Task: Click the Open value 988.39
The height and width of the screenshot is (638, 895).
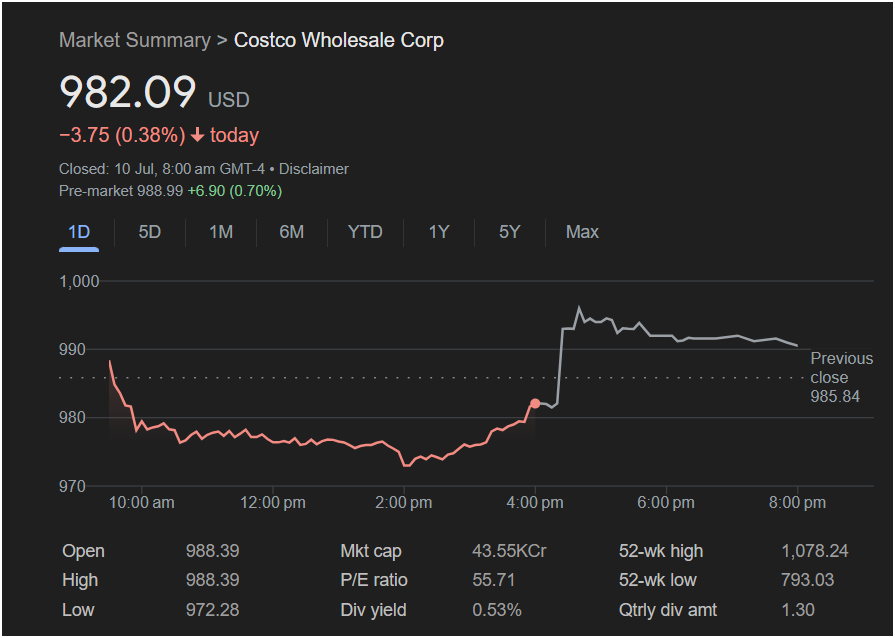Action: click(212, 551)
